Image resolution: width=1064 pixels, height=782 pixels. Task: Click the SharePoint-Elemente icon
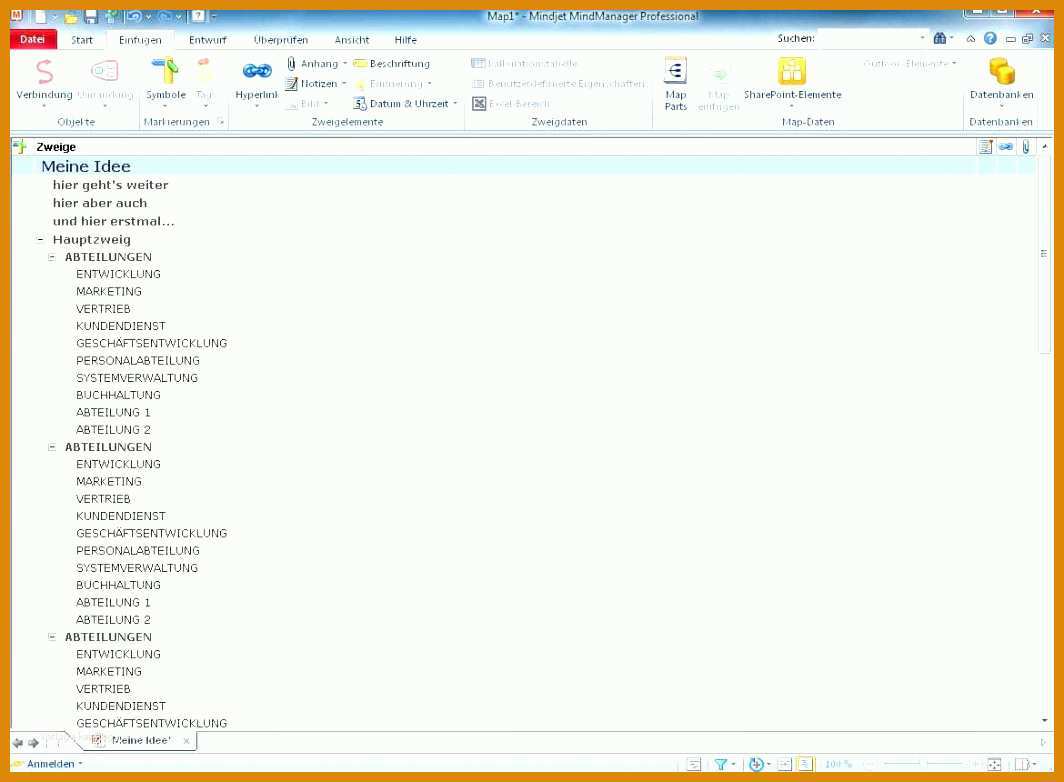[792, 71]
